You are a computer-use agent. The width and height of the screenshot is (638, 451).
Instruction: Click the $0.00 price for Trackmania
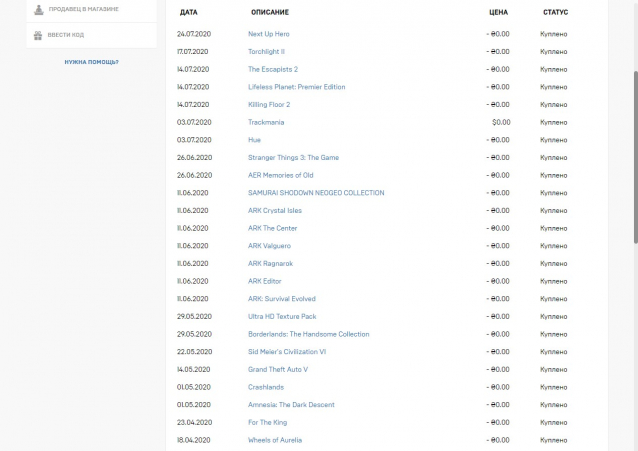point(501,122)
